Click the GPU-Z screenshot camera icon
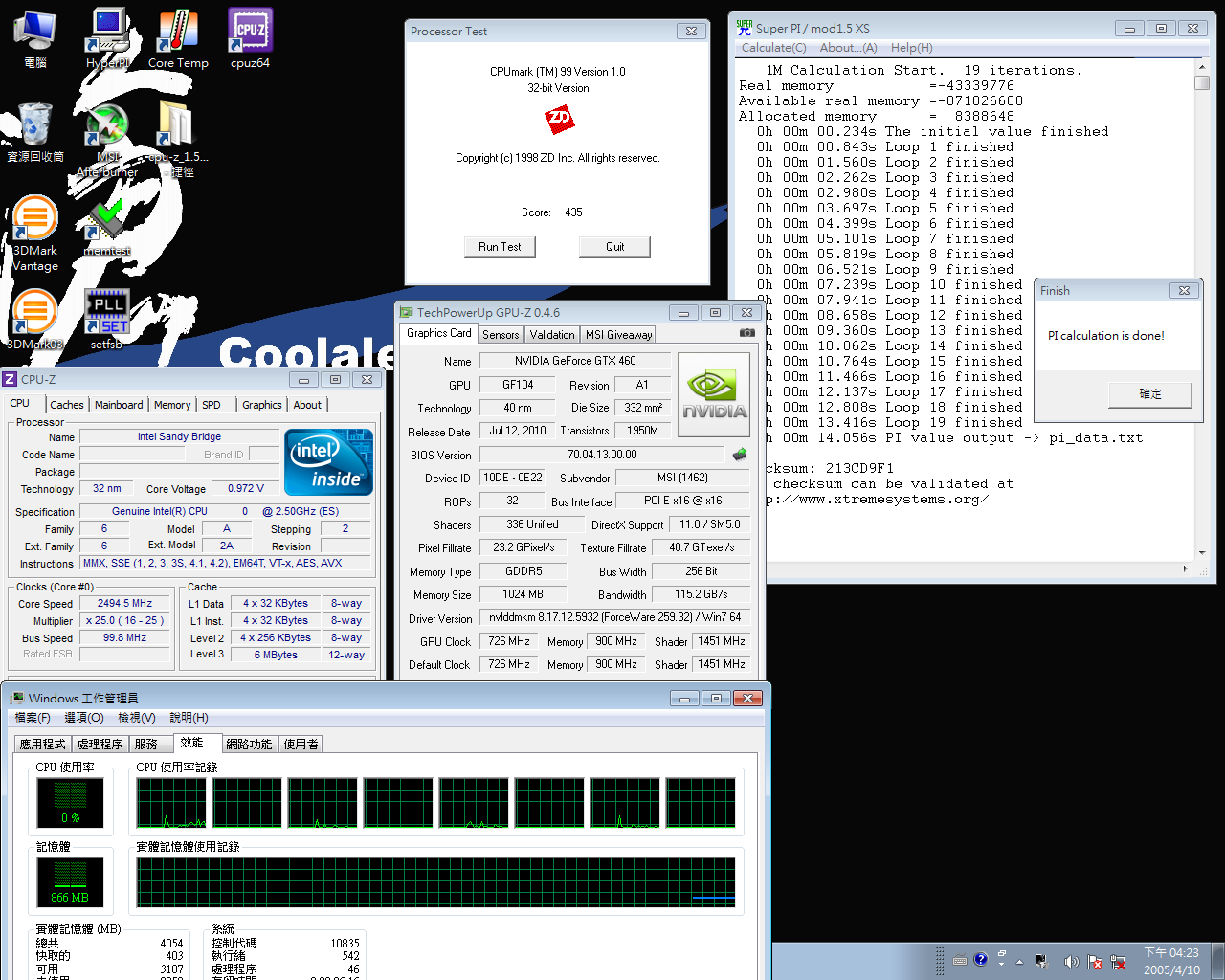Viewport: 1225px width, 980px height. (746, 333)
